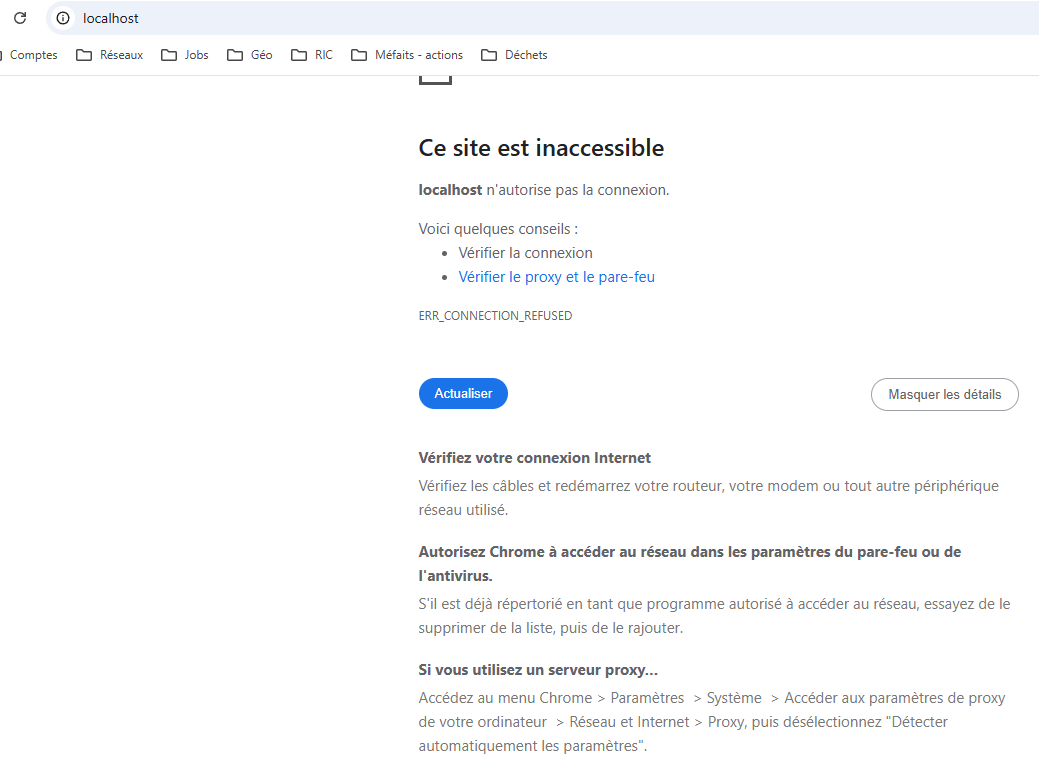
Task: Click the Si vous utilisez un serveur proxy heading
Action: (537, 670)
